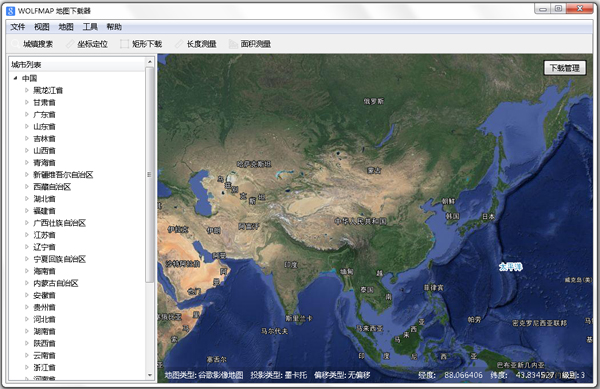Click the 城市列表 panel header
The height and width of the screenshot is (389, 600).
tap(77, 64)
